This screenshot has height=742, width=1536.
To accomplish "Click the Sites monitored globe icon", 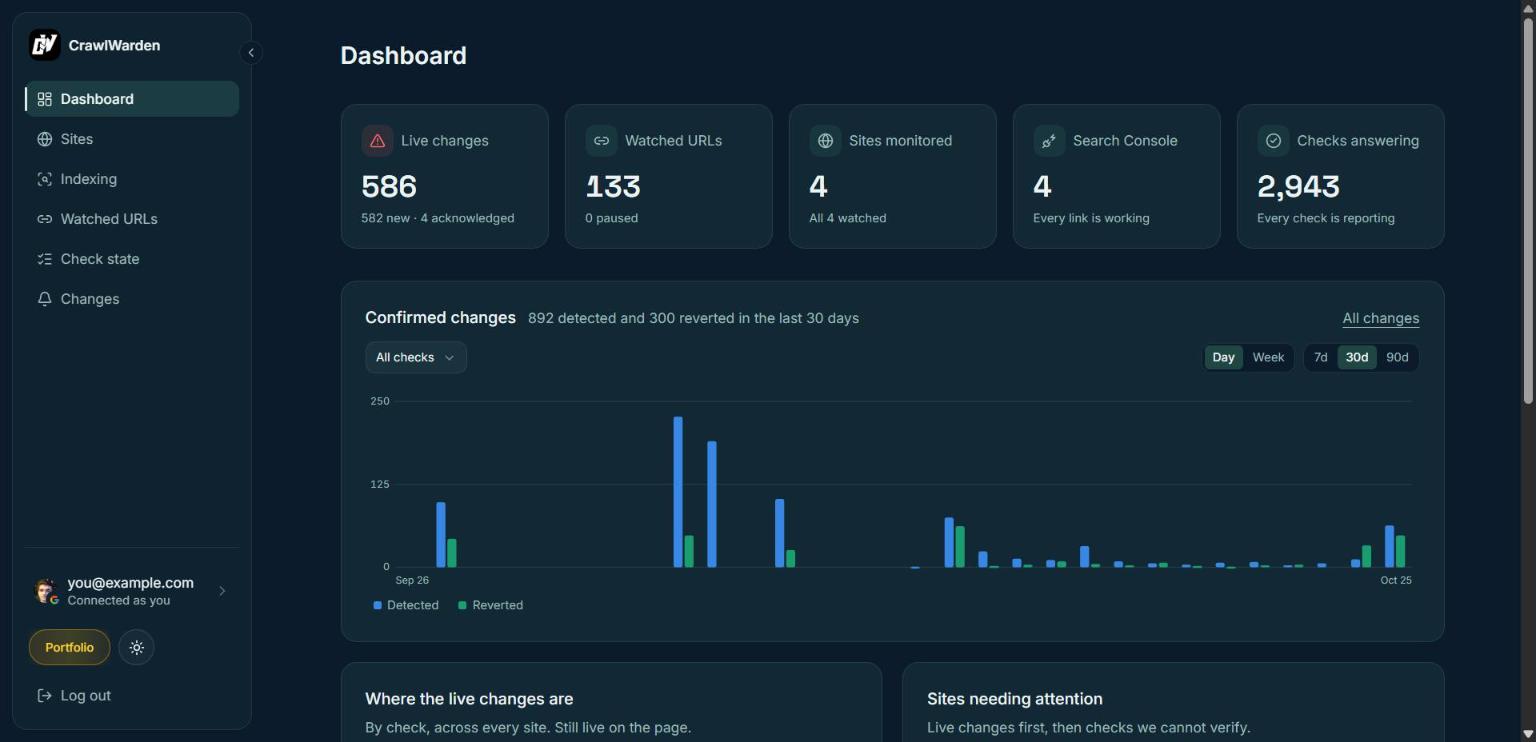I will point(825,141).
